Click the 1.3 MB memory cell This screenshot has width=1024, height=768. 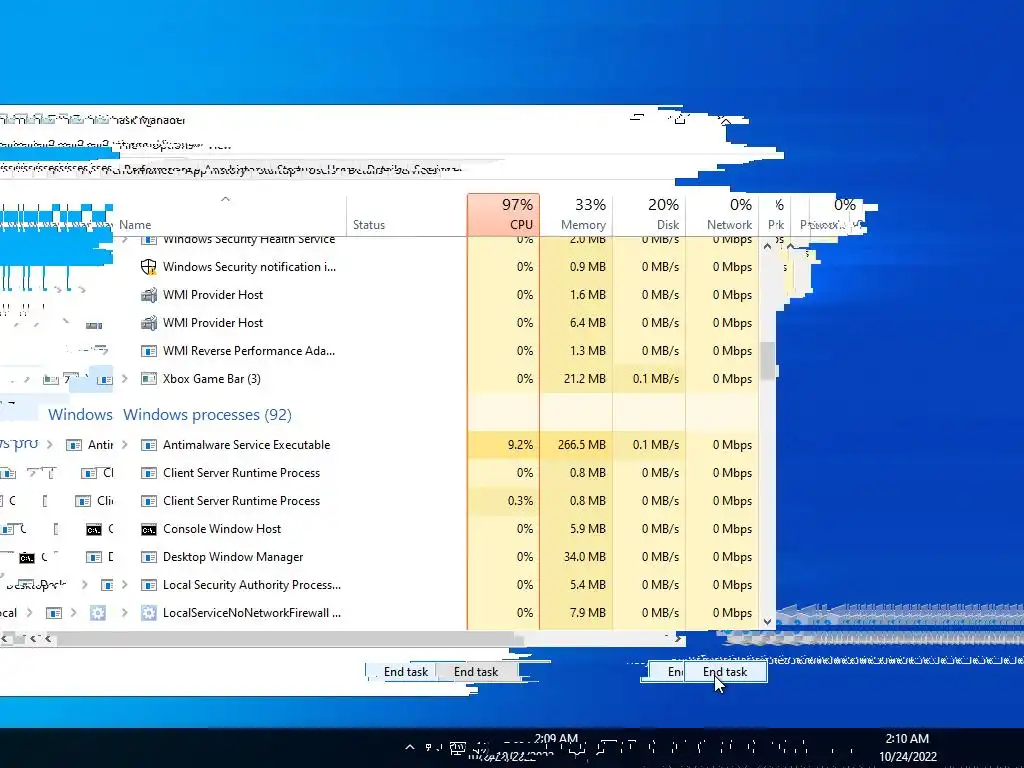pyautogui.click(x=576, y=351)
